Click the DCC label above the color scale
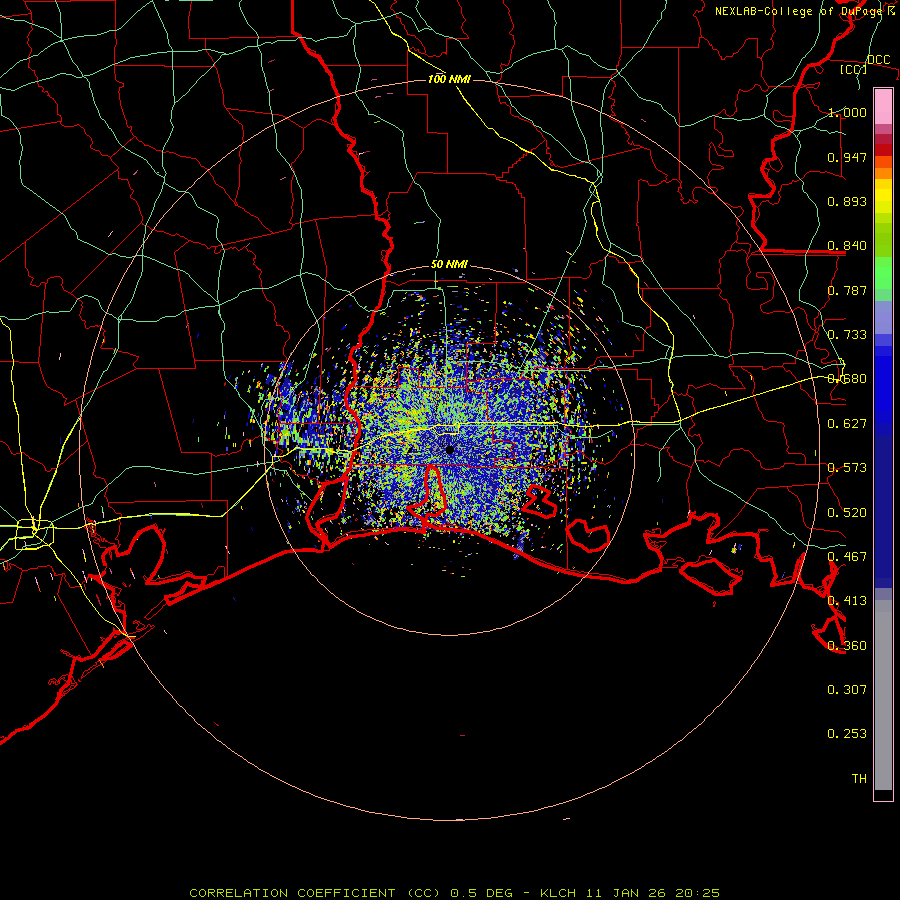Viewport: 900px width, 900px height. coord(878,60)
